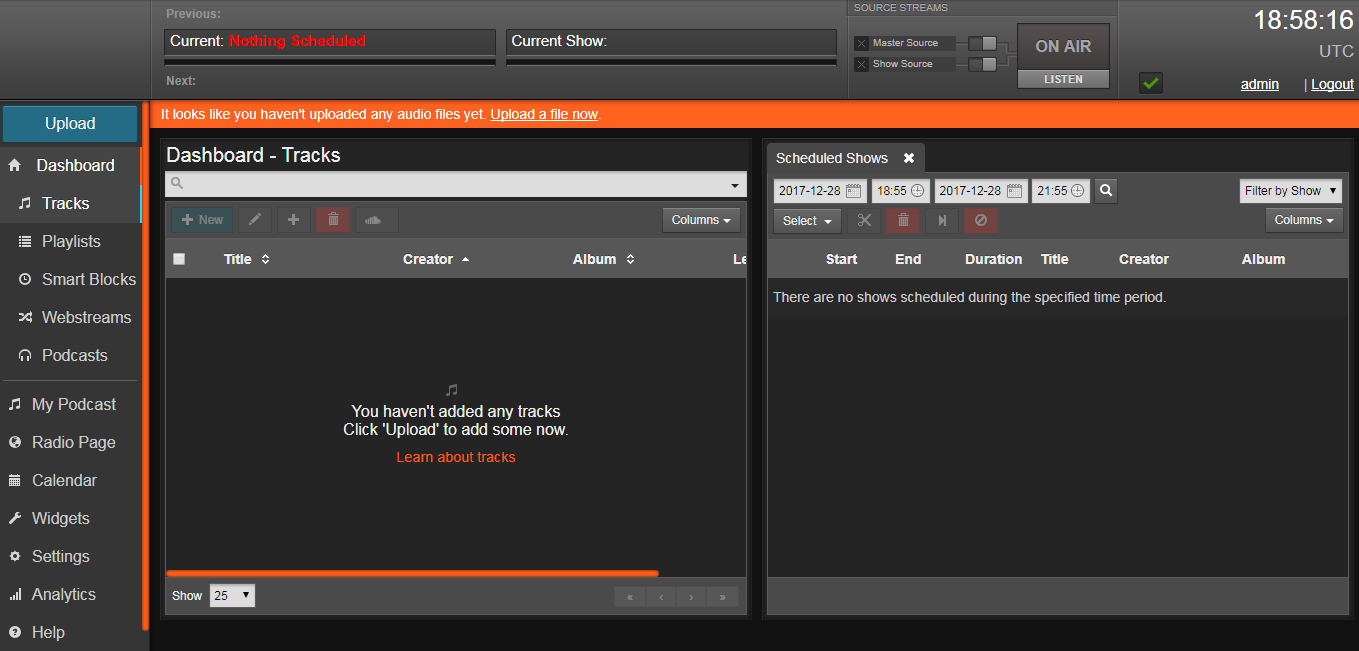Click the 'Upload a file now' link
The width and height of the screenshot is (1359, 651).
click(544, 114)
